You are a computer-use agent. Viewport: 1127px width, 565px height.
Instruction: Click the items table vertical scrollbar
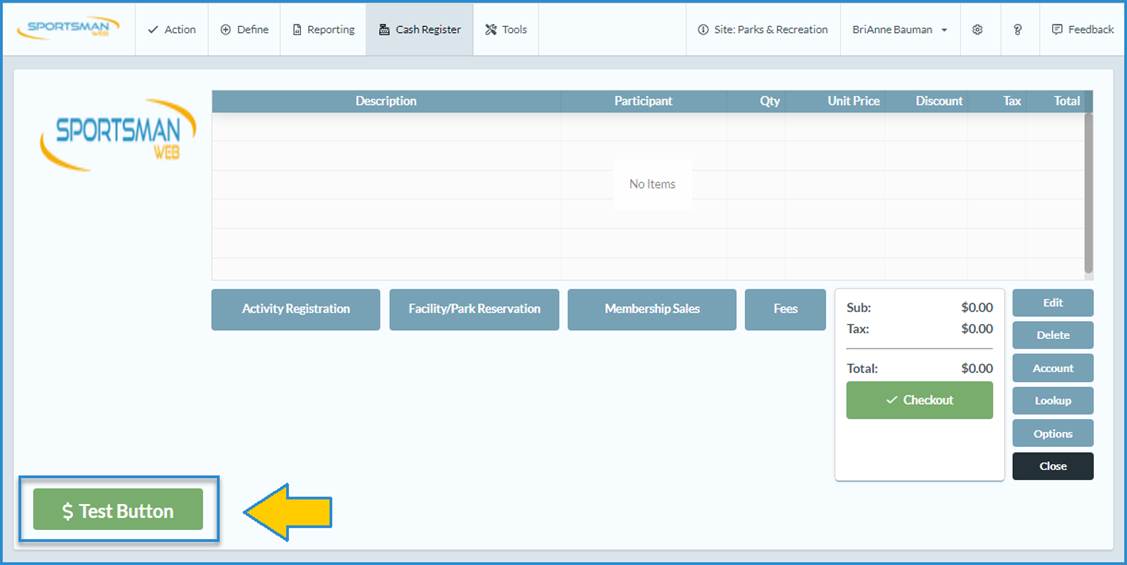[1088, 192]
